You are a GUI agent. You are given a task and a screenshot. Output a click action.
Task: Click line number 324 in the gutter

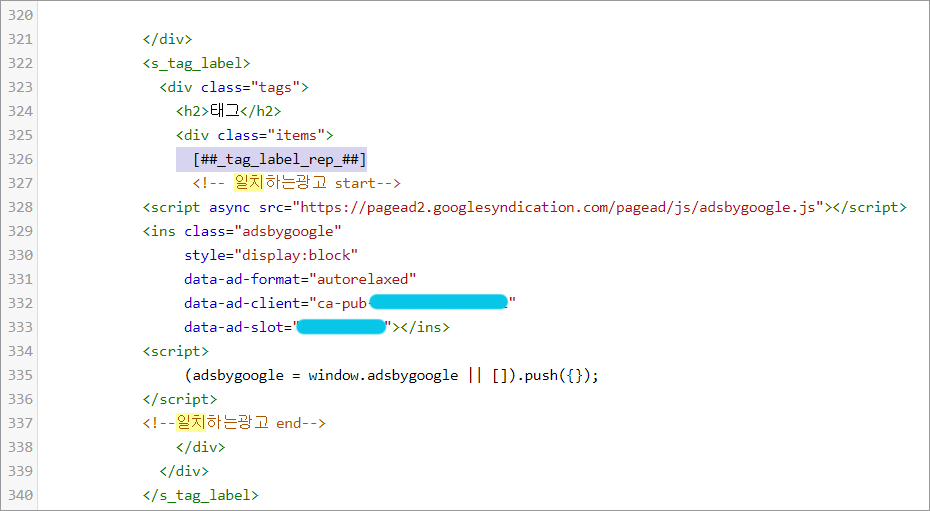click(21, 111)
